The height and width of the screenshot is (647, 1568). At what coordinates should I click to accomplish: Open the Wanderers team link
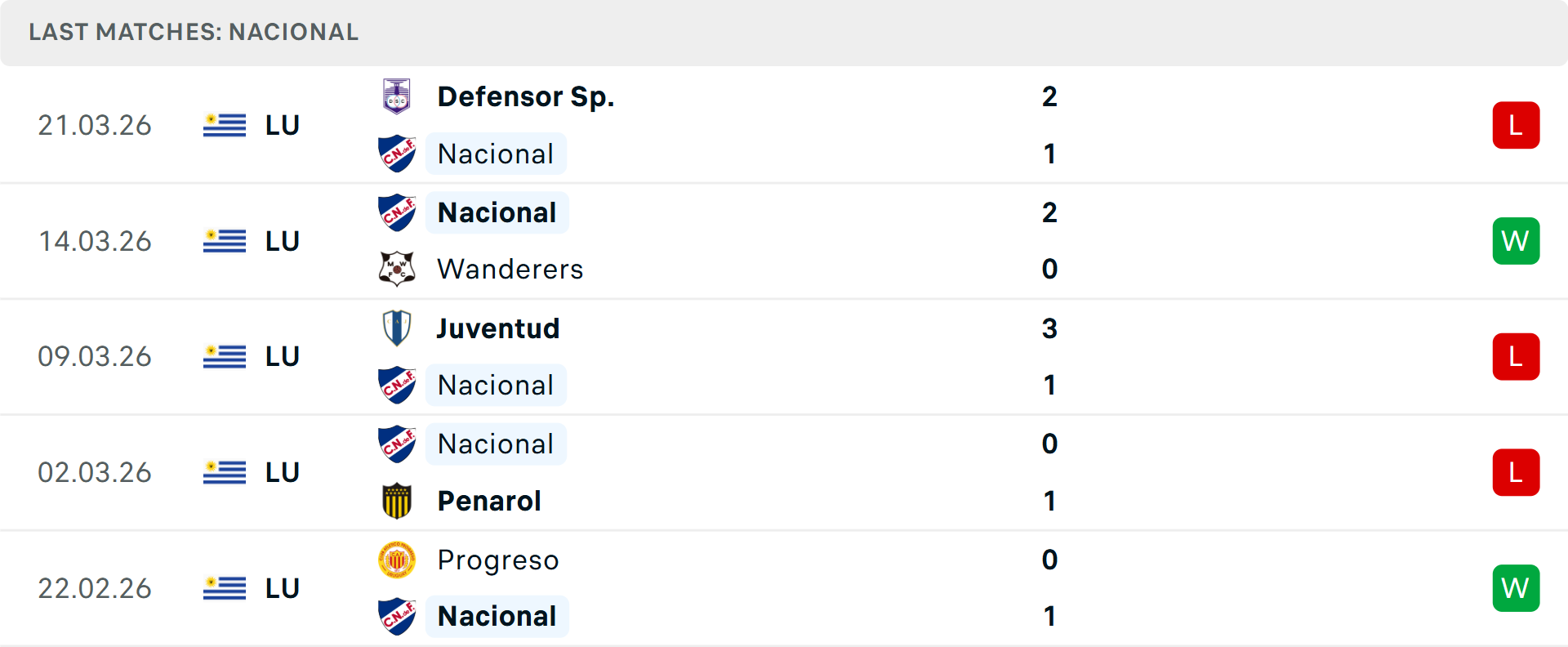510,269
